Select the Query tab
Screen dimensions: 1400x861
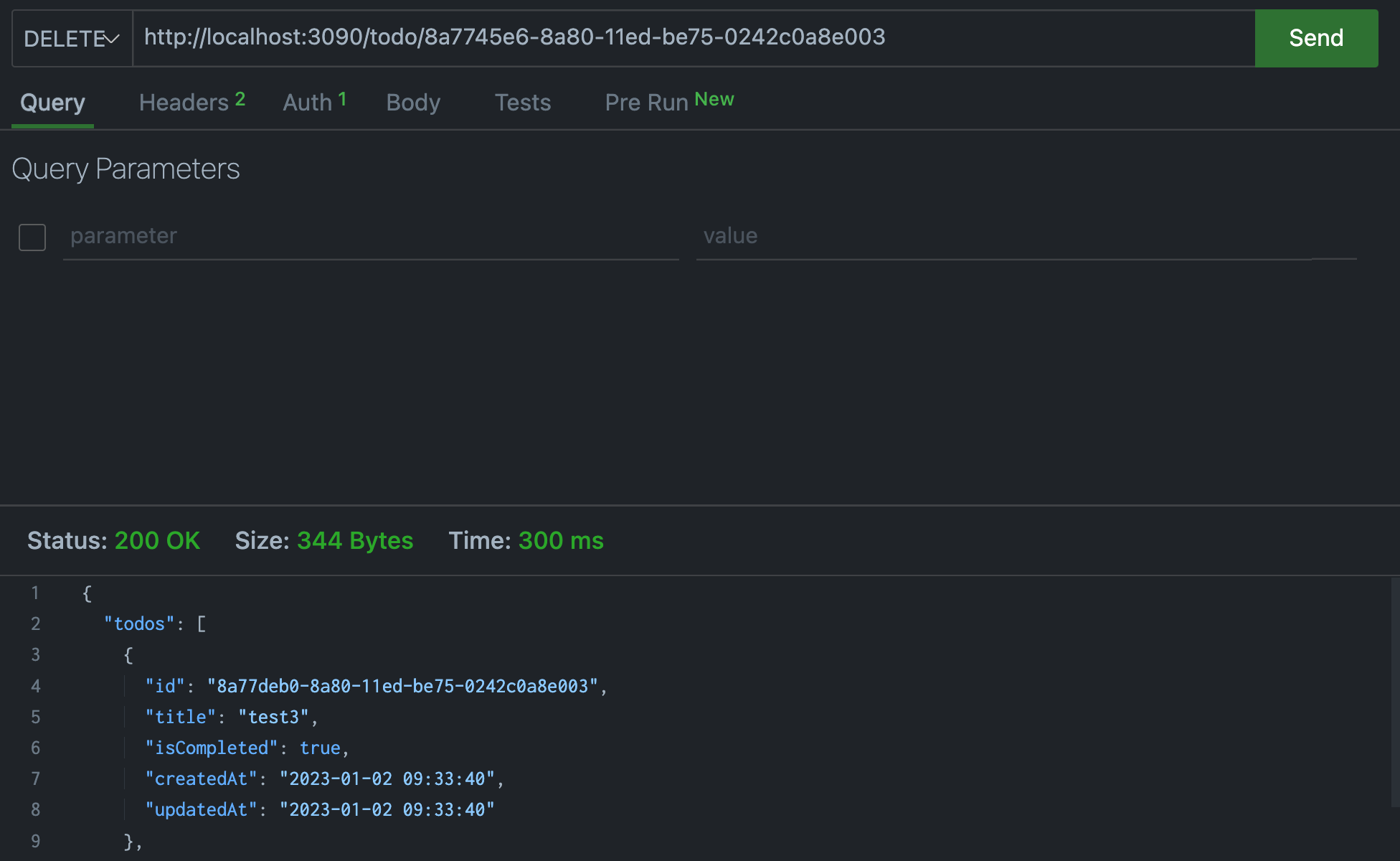click(x=52, y=103)
